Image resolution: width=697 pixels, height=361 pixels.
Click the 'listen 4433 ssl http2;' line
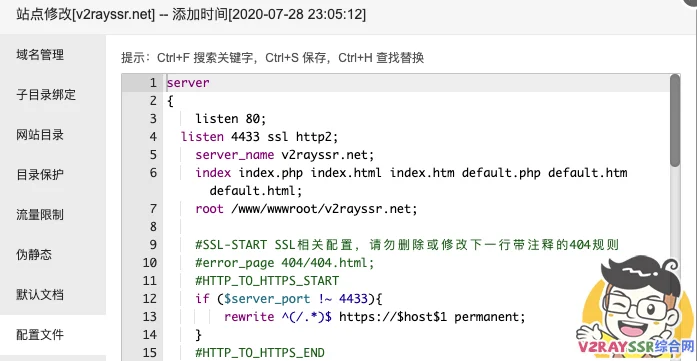click(x=260, y=137)
